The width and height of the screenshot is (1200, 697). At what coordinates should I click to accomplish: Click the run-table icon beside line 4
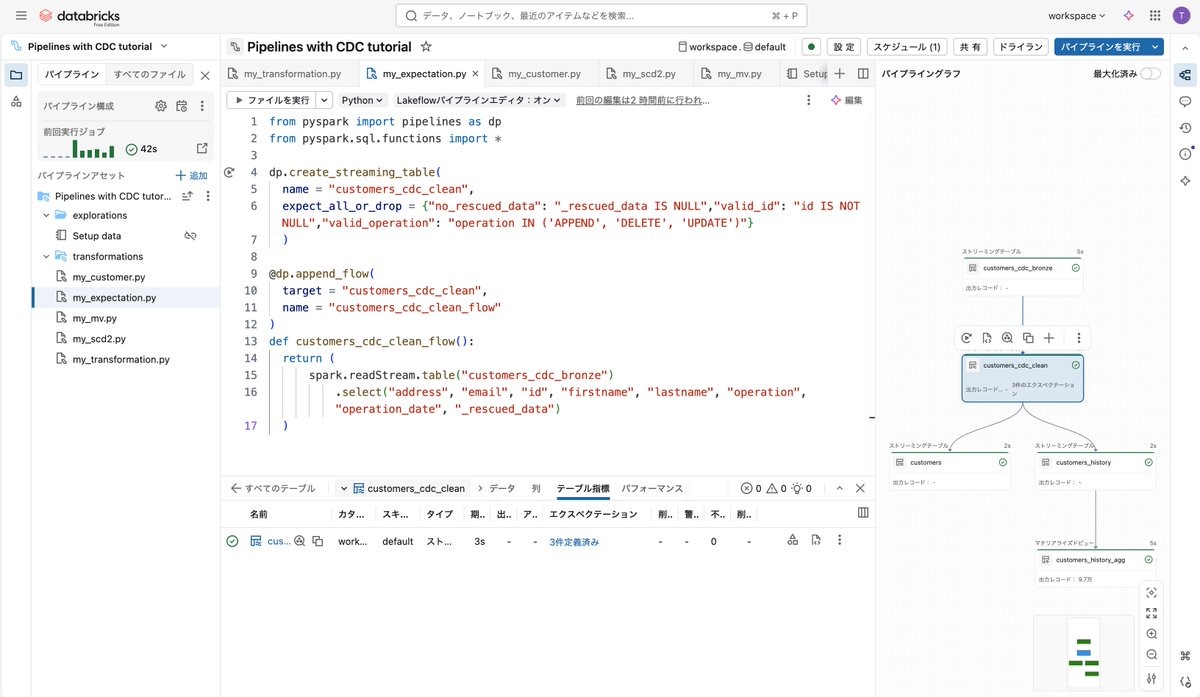point(229,172)
